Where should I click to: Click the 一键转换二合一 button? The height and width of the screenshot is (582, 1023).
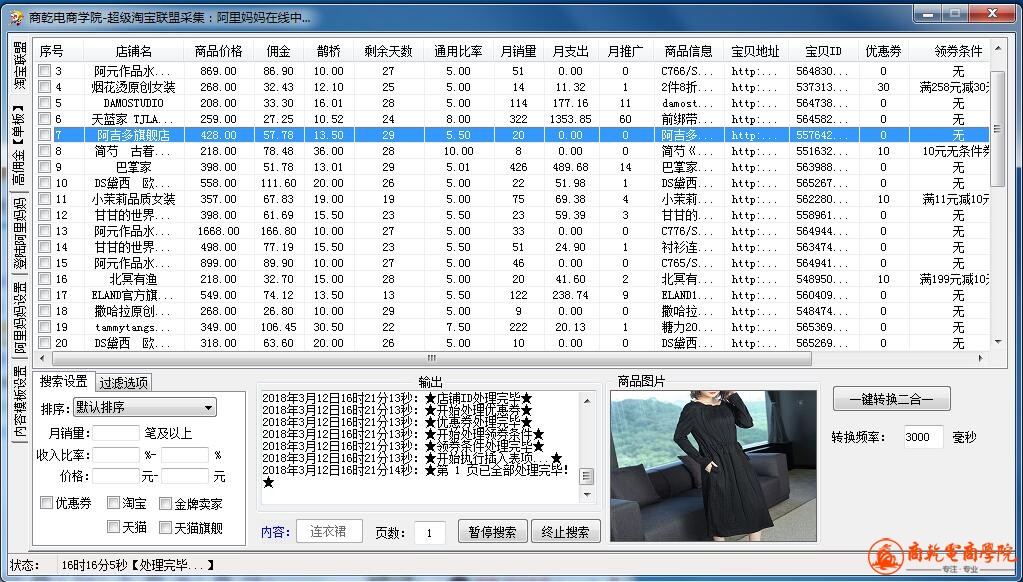(891, 399)
